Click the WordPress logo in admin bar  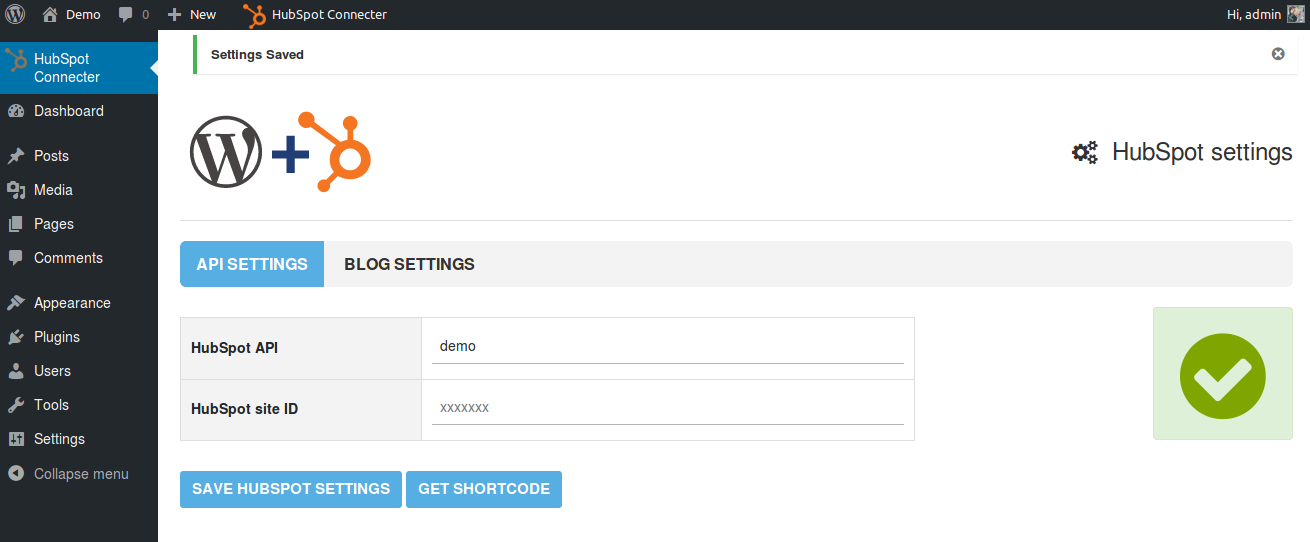click(15, 14)
